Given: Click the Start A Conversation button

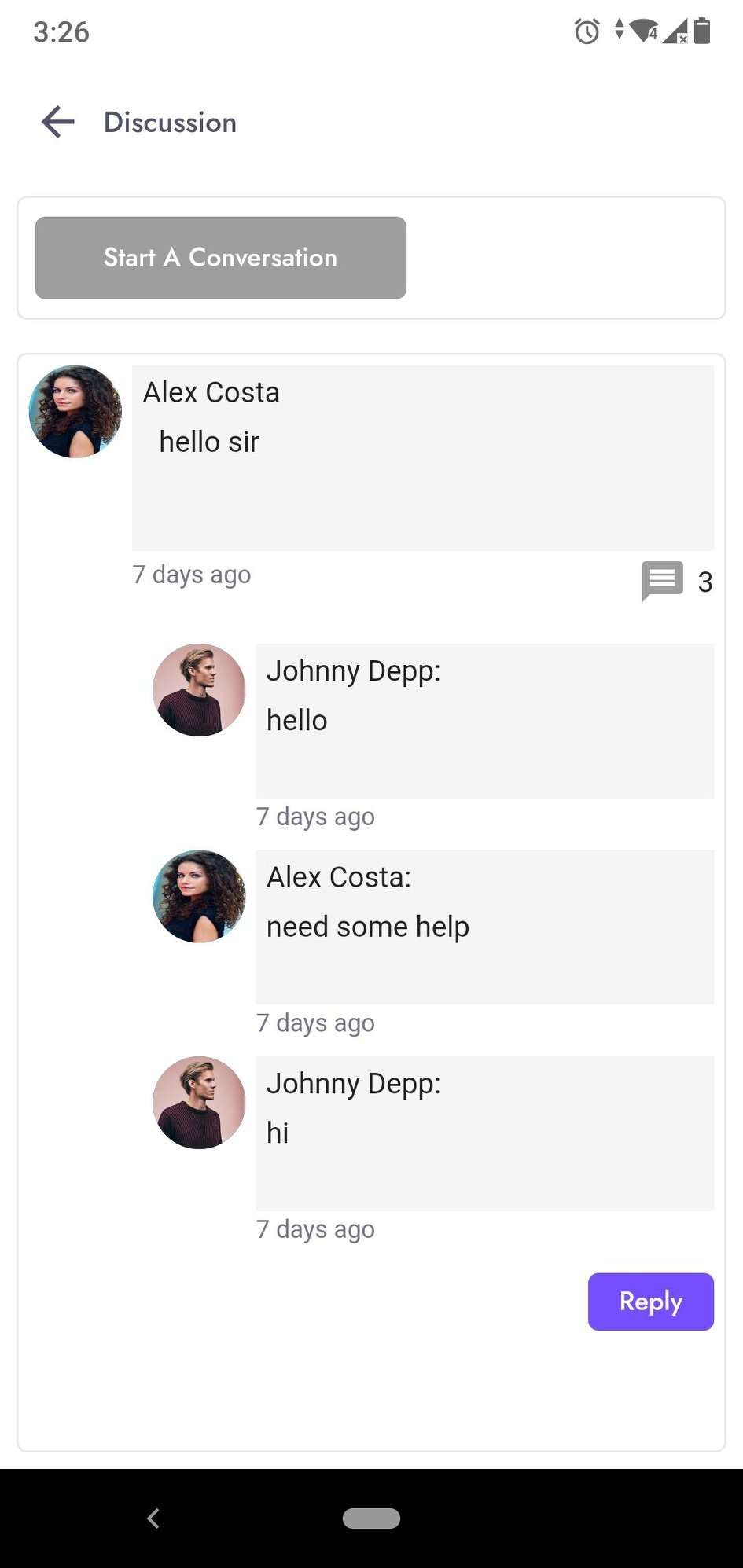Looking at the screenshot, I should [x=221, y=258].
